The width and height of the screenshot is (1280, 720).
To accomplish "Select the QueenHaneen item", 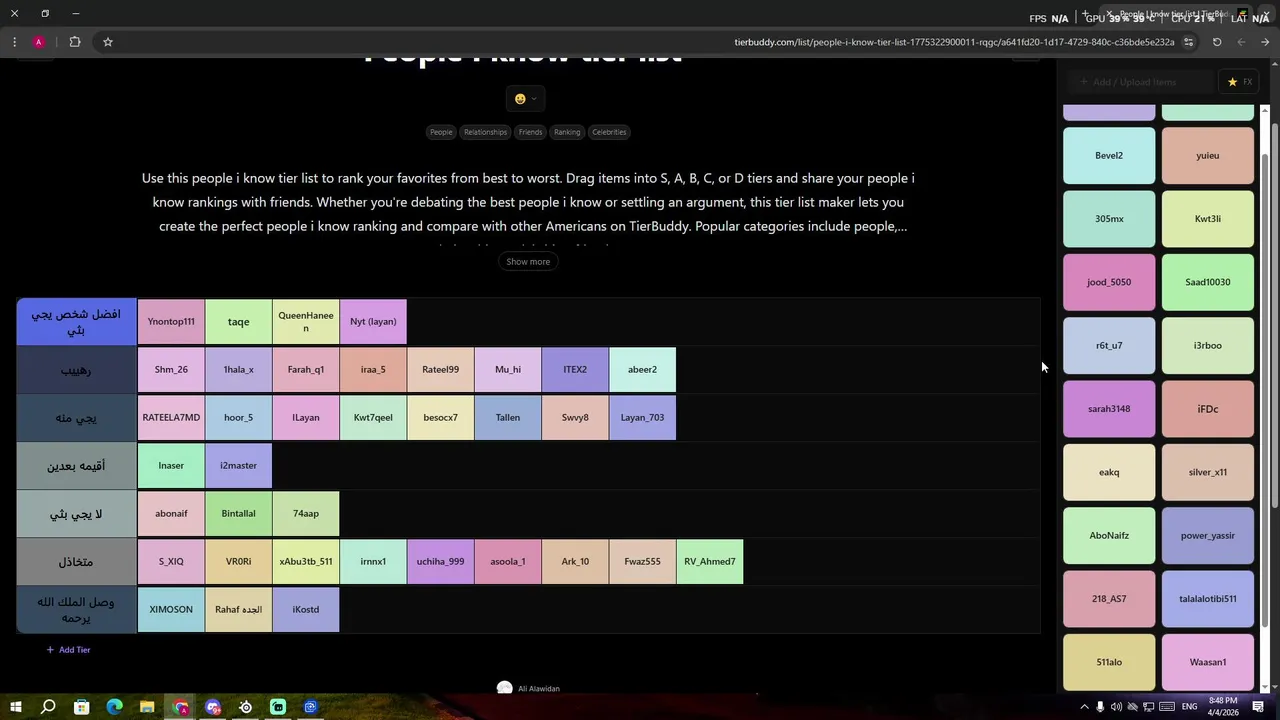I will click(306, 322).
